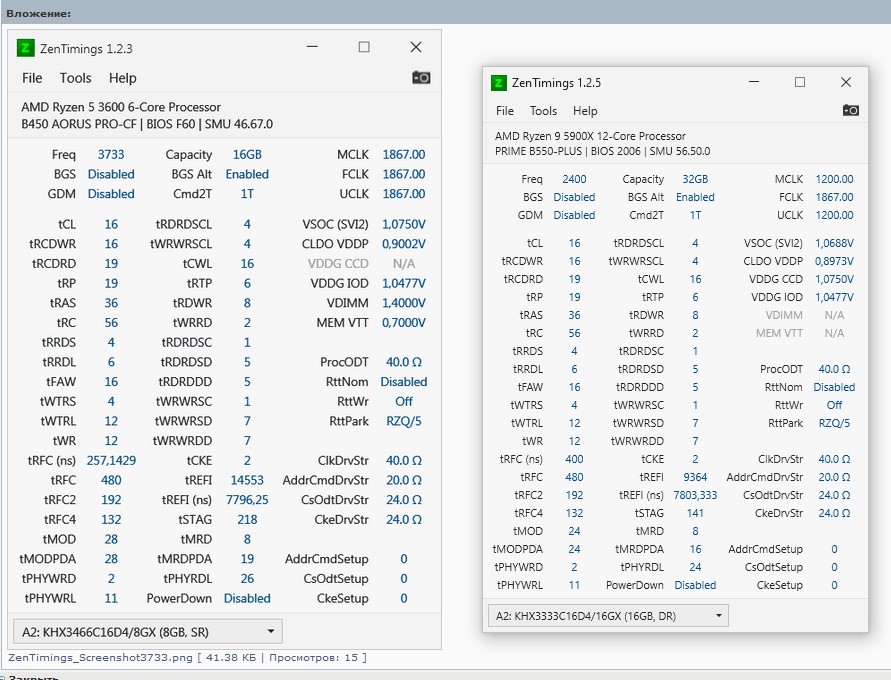Image resolution: width=891 pixels, height=680 pixels.
Task: Open the Tools menu in ZenTimings 1.2.3
Action: coord(76,78)
